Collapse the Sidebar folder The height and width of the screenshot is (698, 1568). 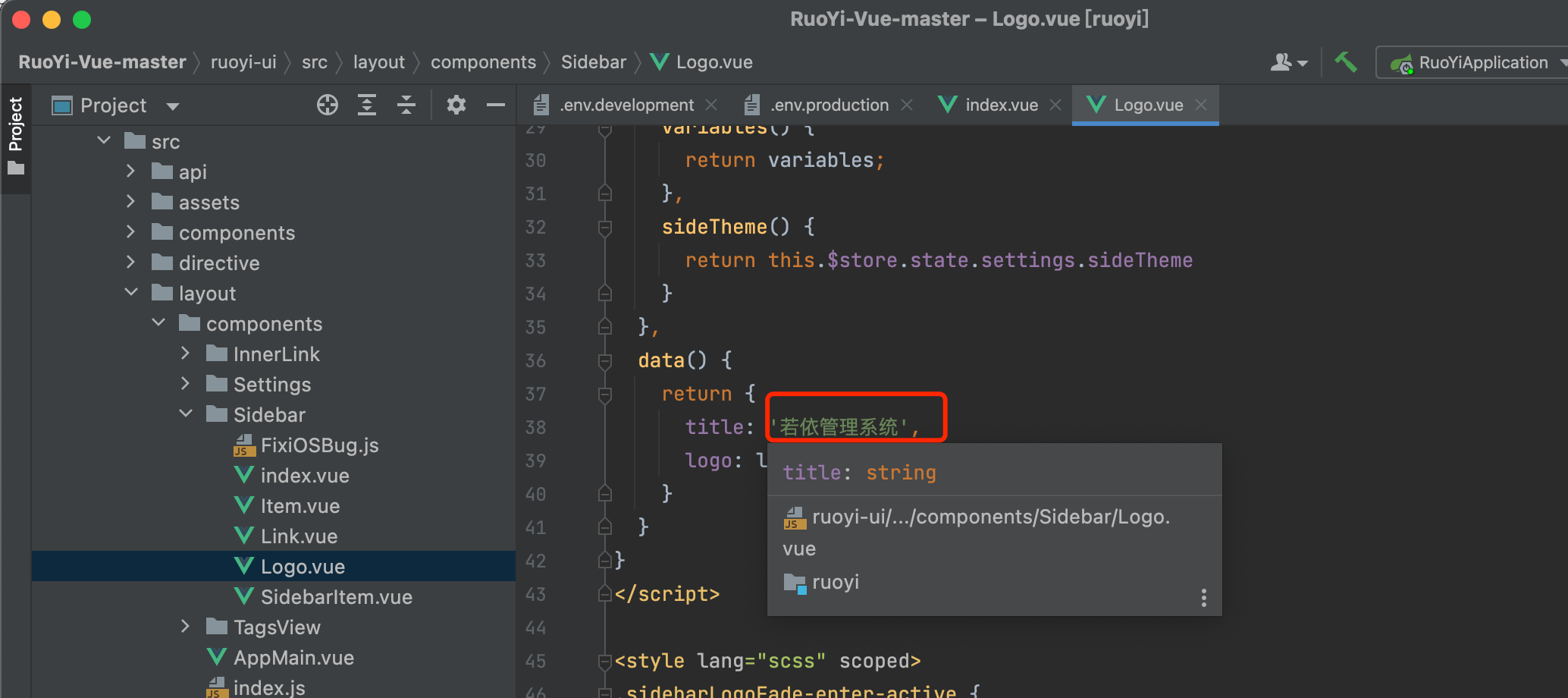[185, 413]
